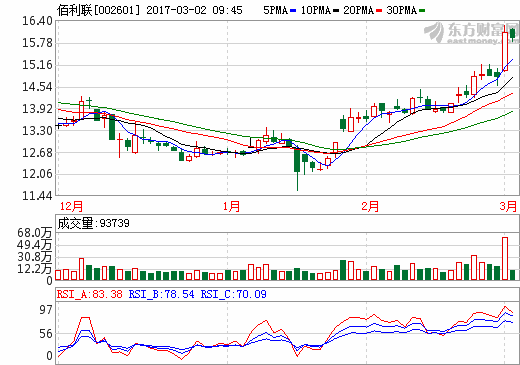Click the RSI_A:83.38 indicator label

90,294
